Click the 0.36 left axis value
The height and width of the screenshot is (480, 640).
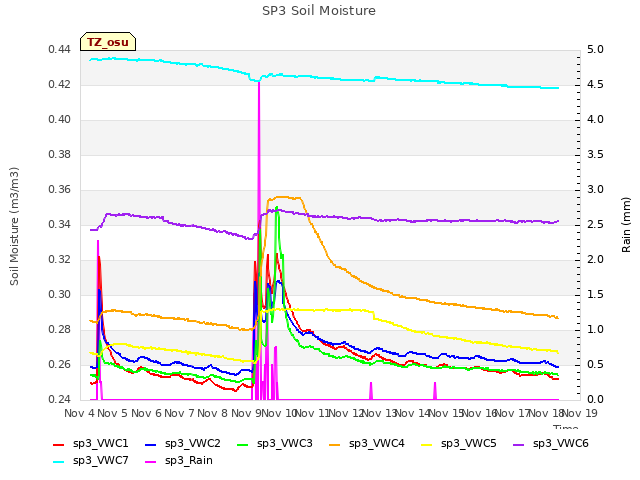tap(60, 190)
